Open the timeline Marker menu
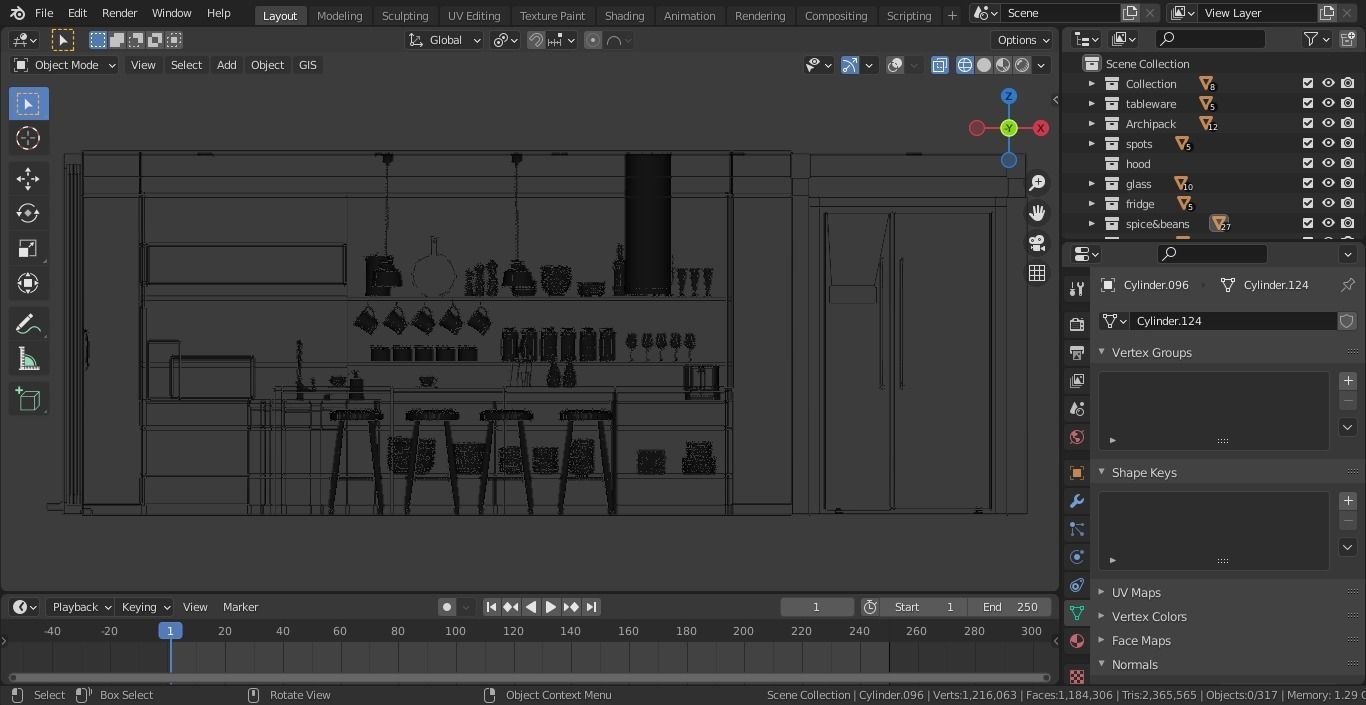Viewport: 1366px width, 705px height. (x=240, y=607)
